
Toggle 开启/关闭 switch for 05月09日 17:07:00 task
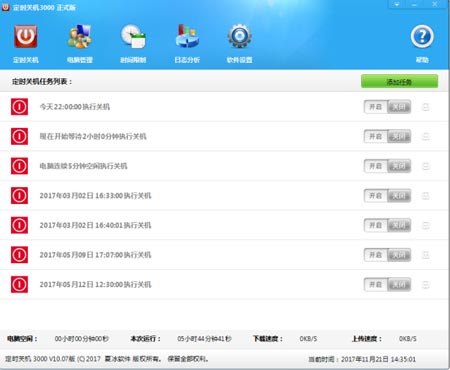tap(387, 255)
